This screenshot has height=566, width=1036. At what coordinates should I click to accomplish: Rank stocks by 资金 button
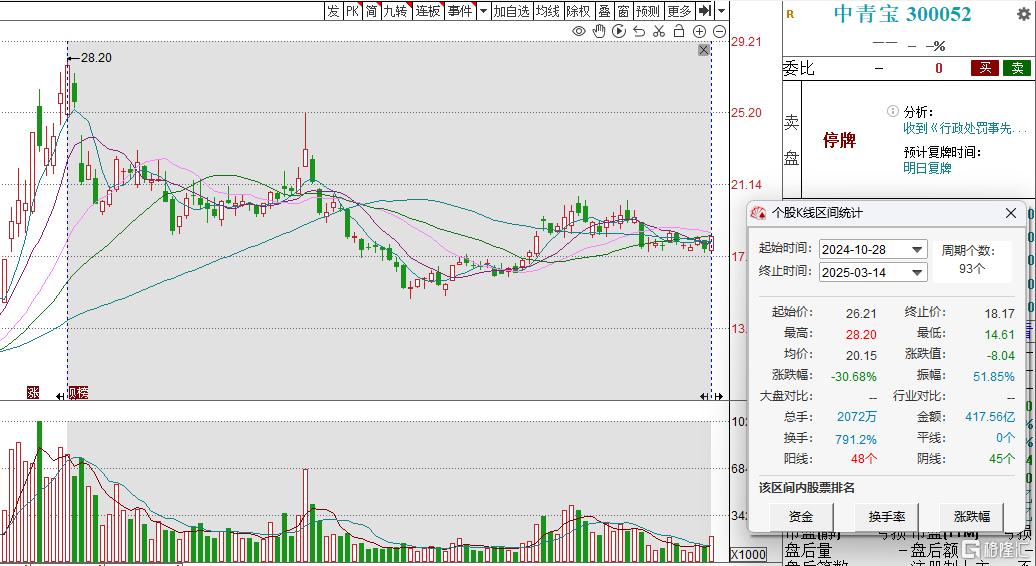[x=801, y=516]
